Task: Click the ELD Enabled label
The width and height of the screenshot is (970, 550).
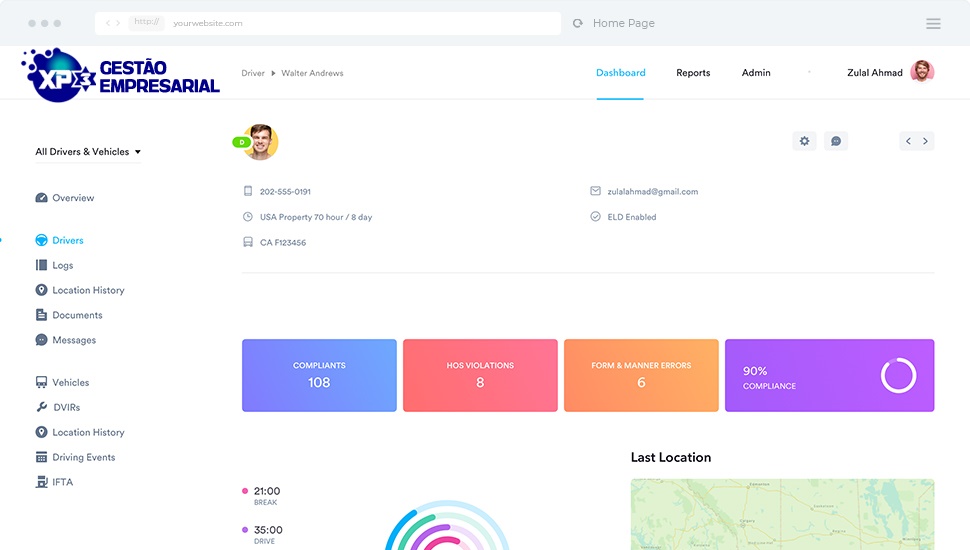Action: 632,217
